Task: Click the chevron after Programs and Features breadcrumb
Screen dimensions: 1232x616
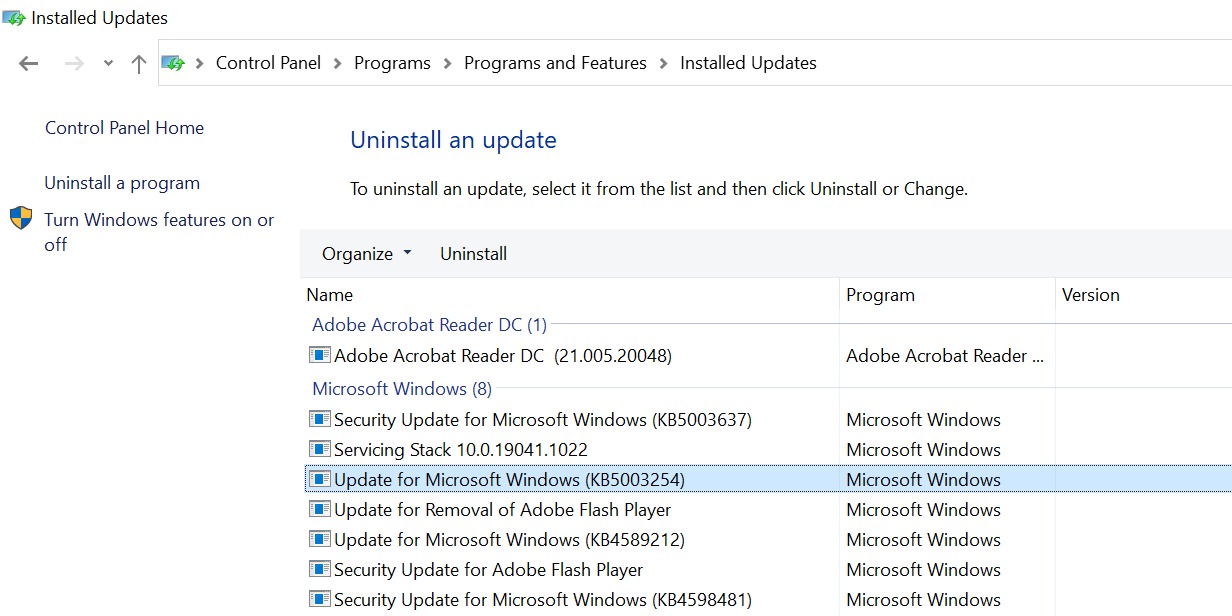Action: (663, 62)
